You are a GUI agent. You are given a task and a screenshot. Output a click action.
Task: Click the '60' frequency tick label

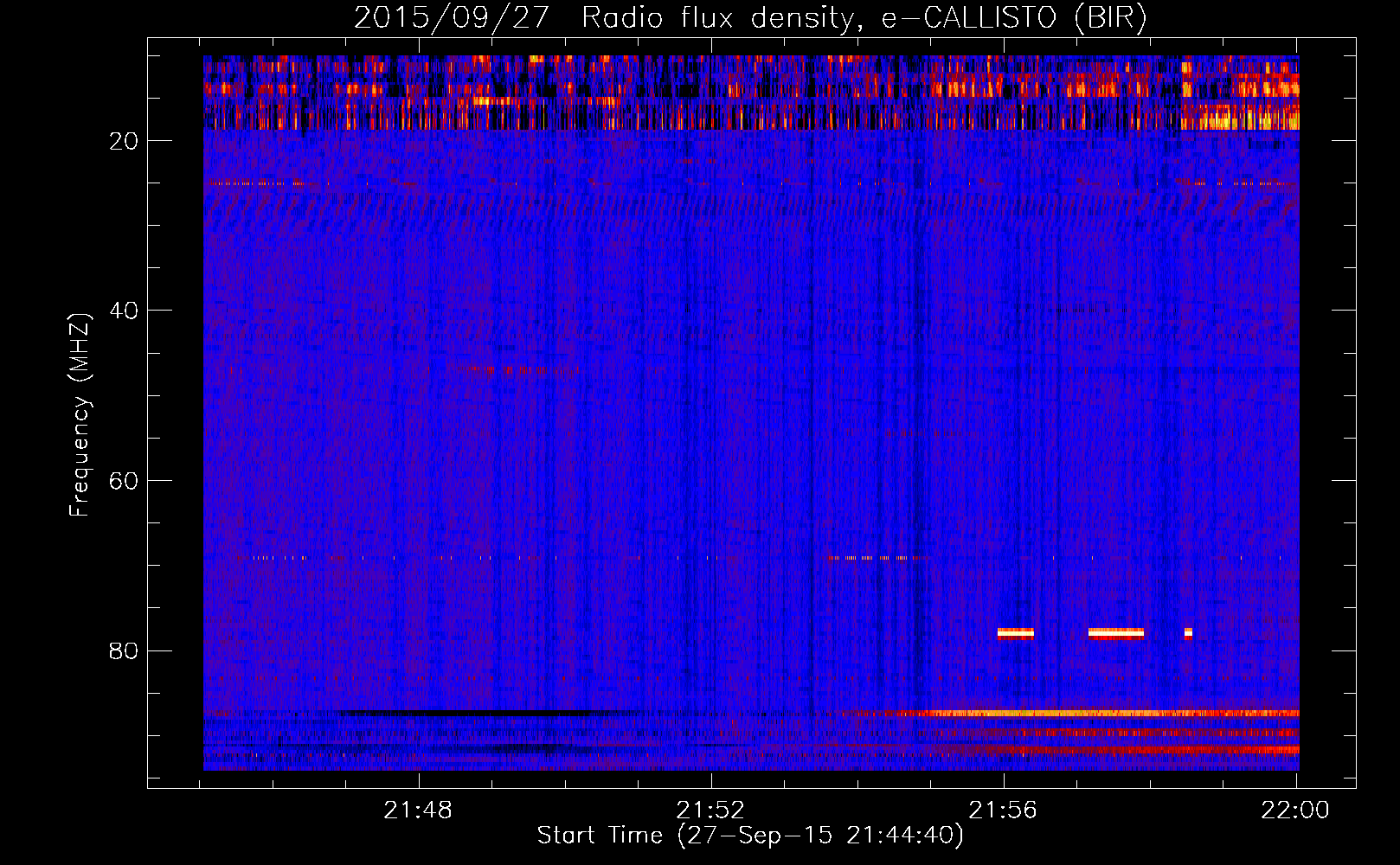point(125,481)
